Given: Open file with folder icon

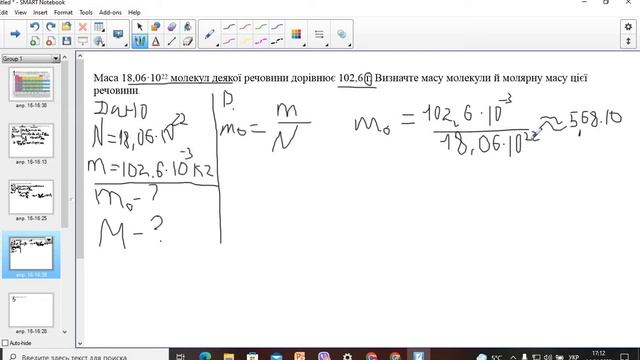Looking at the screenshot, I should pos(67,27).
